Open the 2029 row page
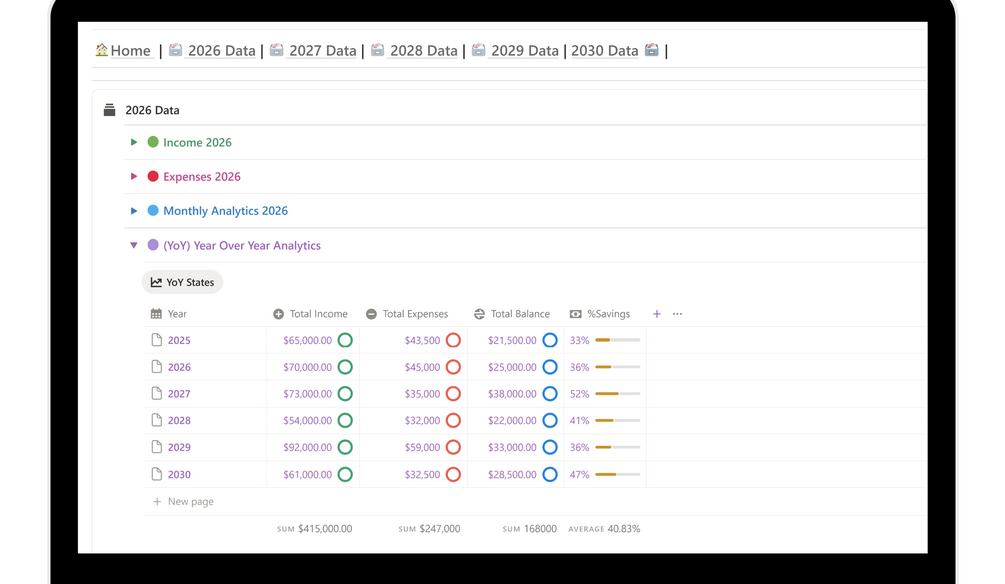 (179, 447)
